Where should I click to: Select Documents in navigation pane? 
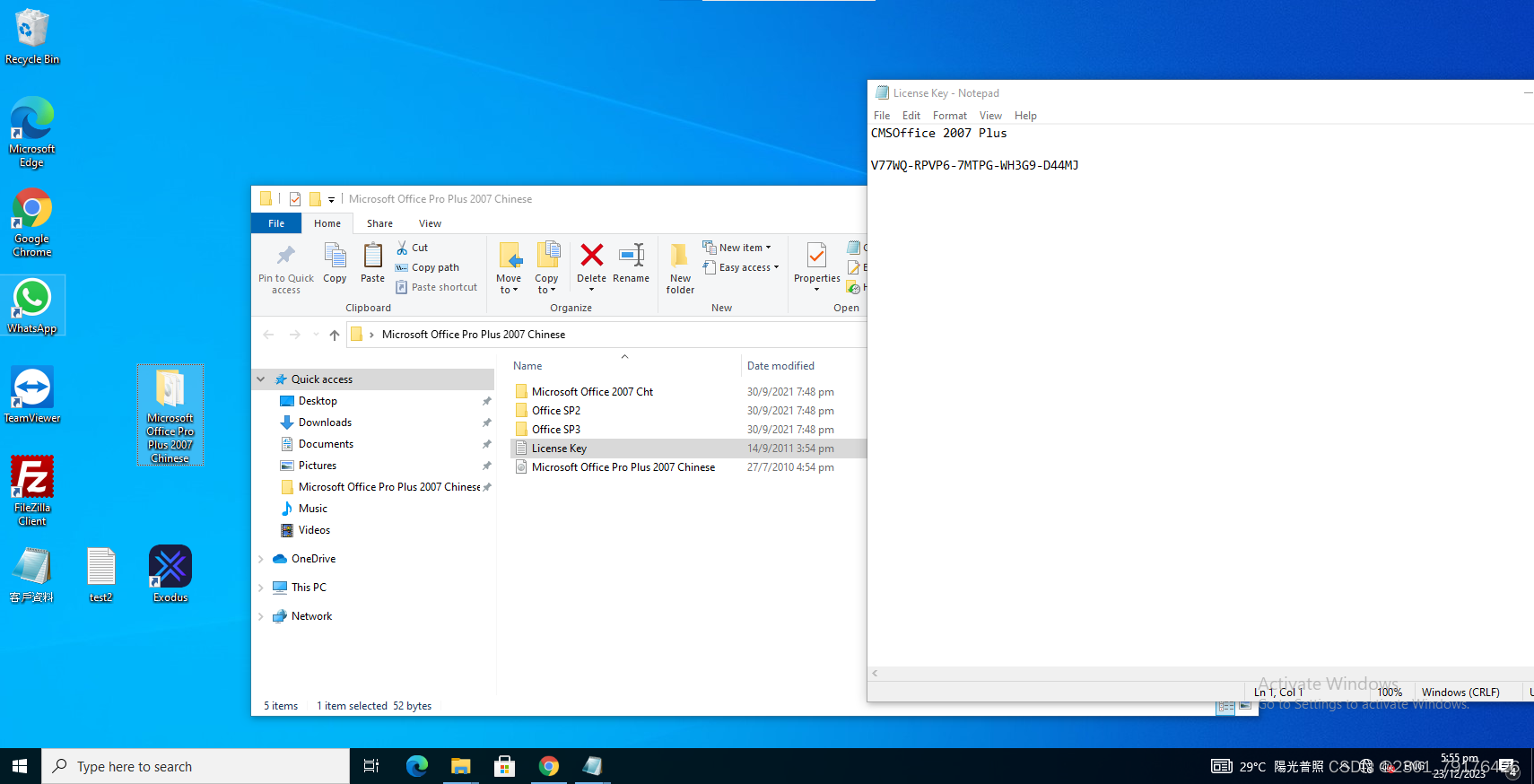tap(326, 444)
